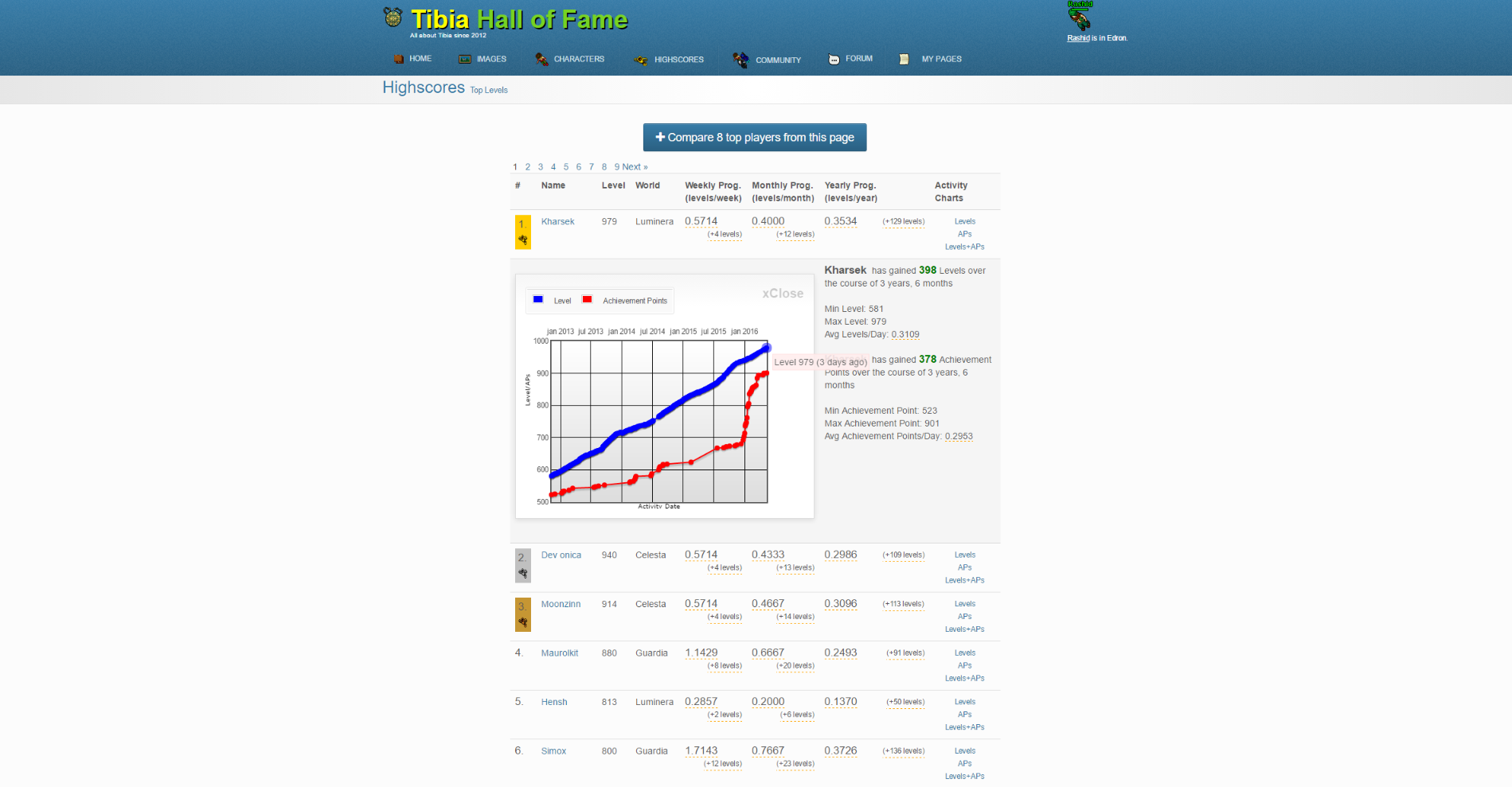Click the Community nav icon

click(x=740, y=60)
